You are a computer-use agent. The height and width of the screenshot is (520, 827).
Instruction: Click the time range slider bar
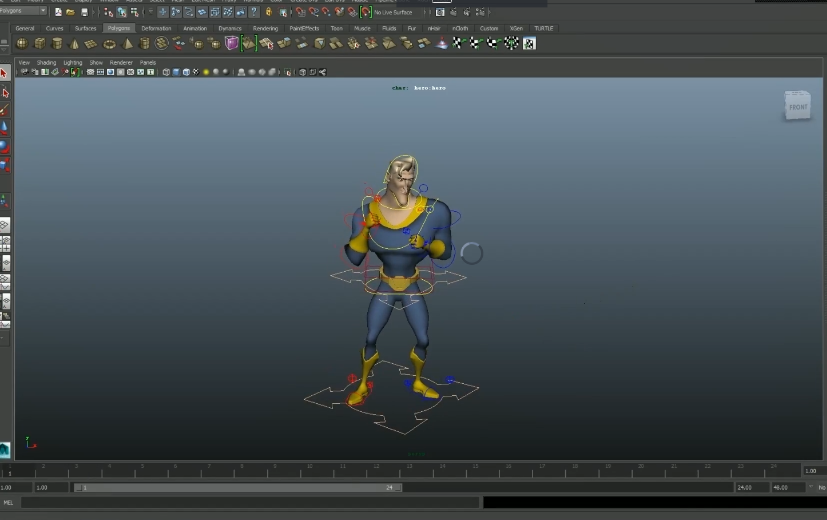[x=238, y=487]
